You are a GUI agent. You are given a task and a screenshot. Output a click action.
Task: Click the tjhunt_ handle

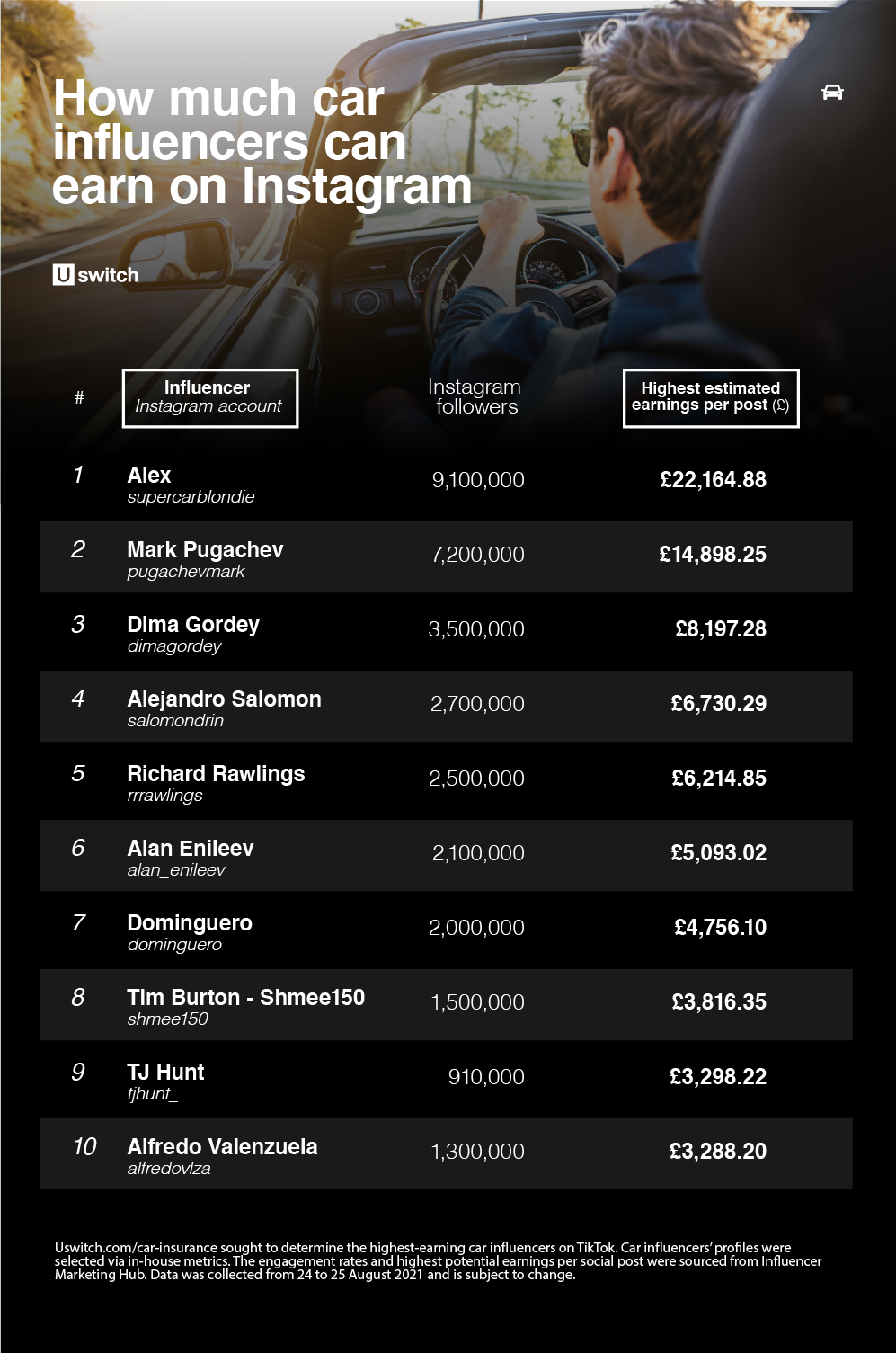pyautogui.click(x=152, y=1093)
